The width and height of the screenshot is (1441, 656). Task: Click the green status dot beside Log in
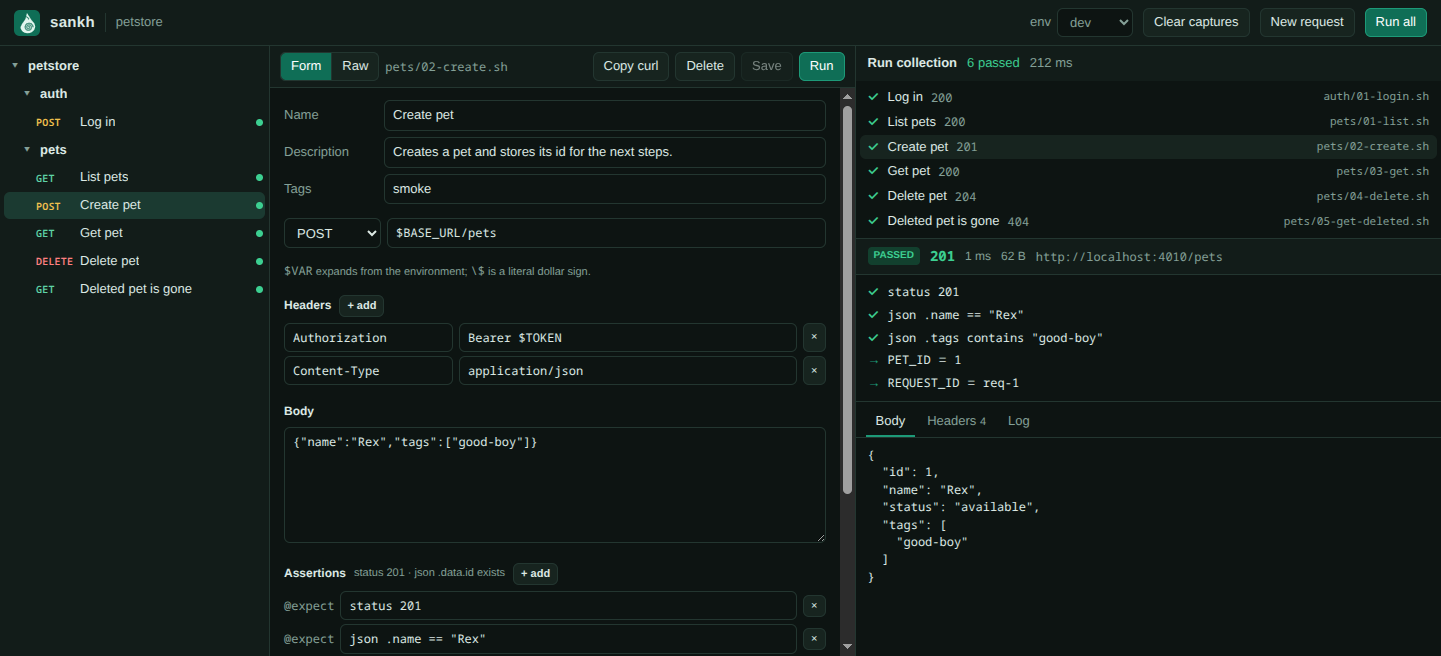tap(260, 122)
